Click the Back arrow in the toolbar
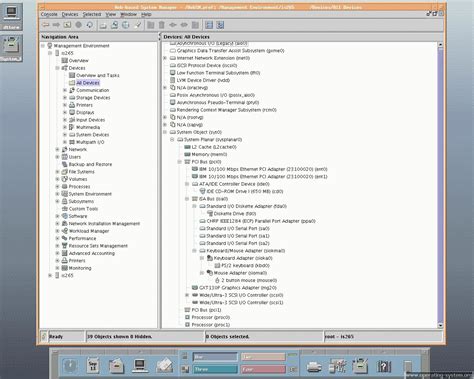This screenshot has width=474, height=379. click(x=45, y=25)
